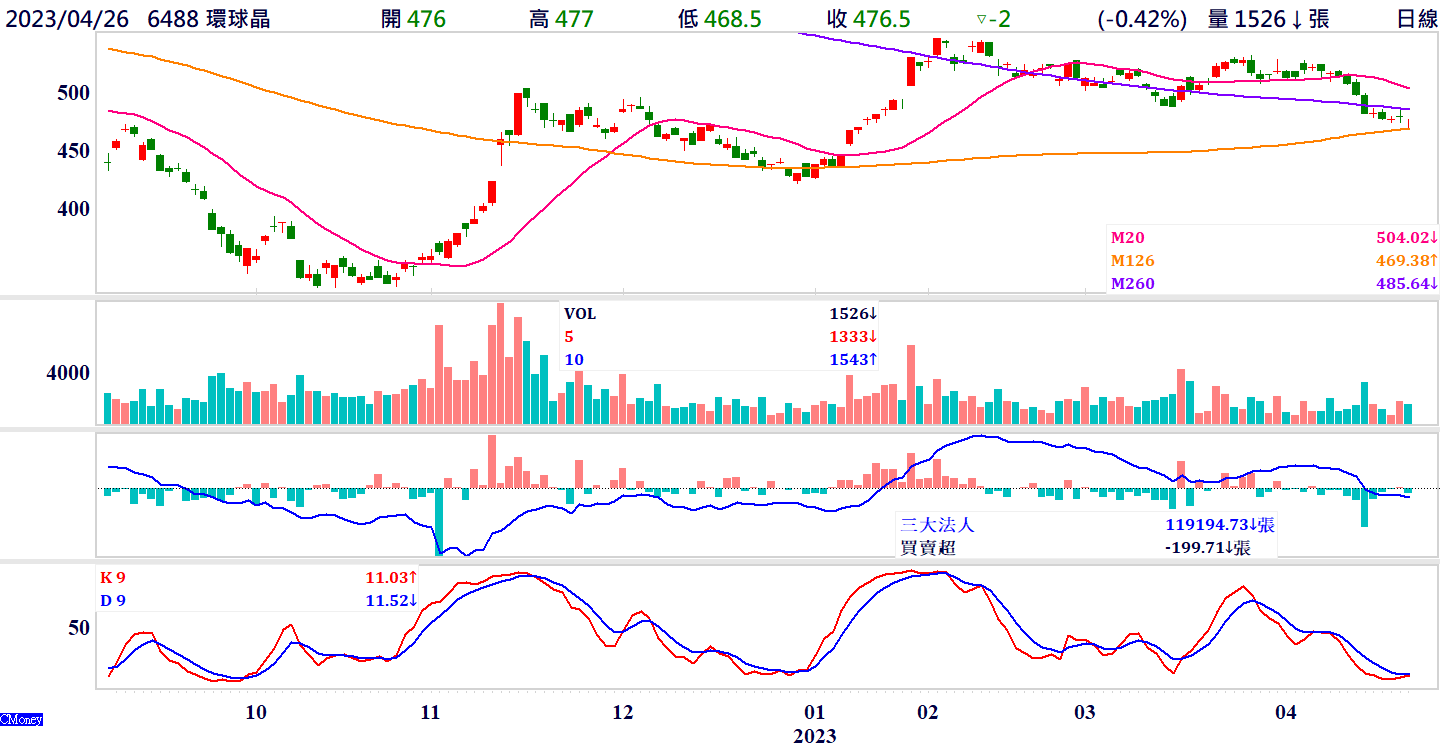The width and height of the screenshot is (1440, 748).
Task: Click the 400 price axis label
Action: click(x=74, y=209)
